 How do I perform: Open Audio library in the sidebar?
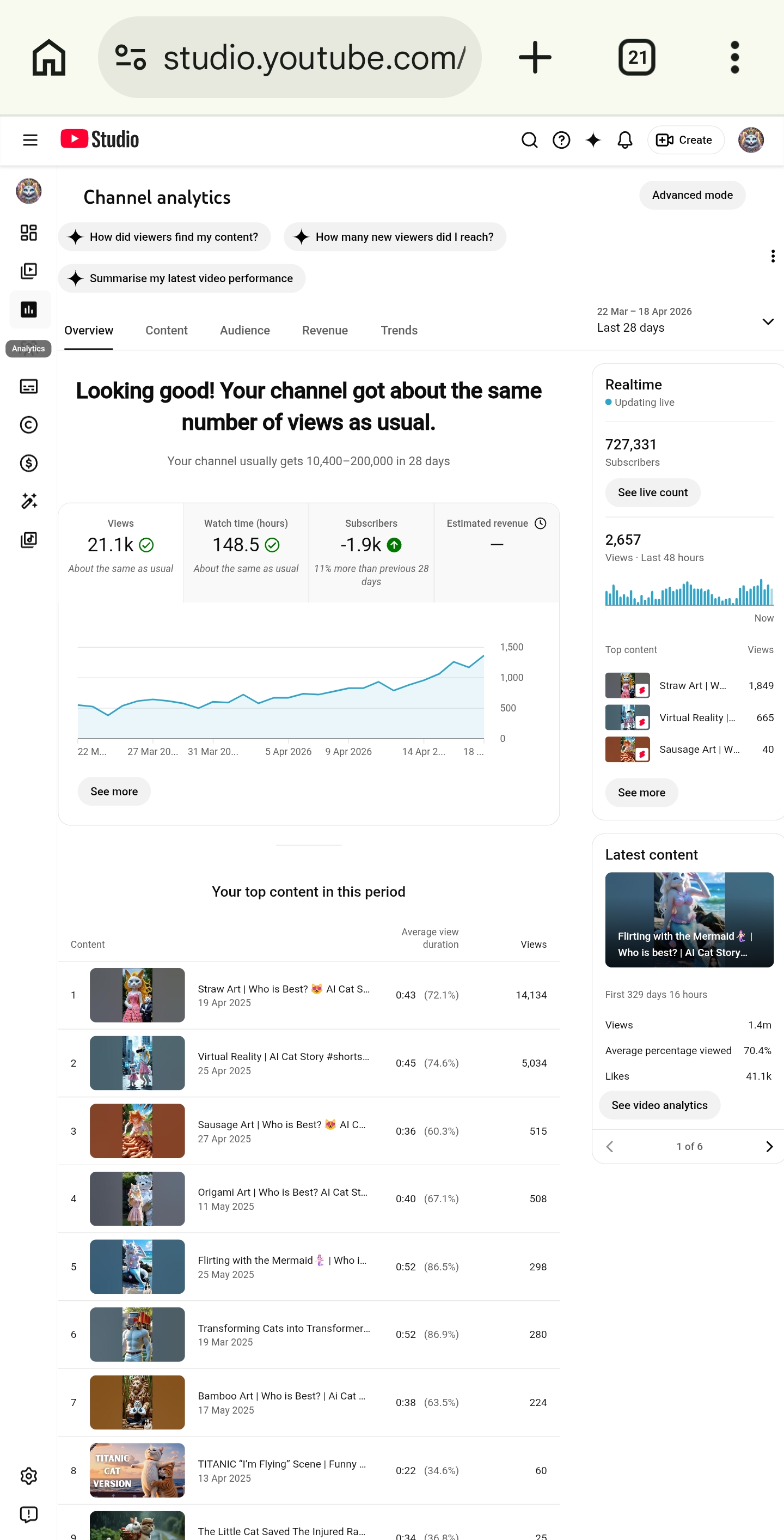(x=29, y=539)
